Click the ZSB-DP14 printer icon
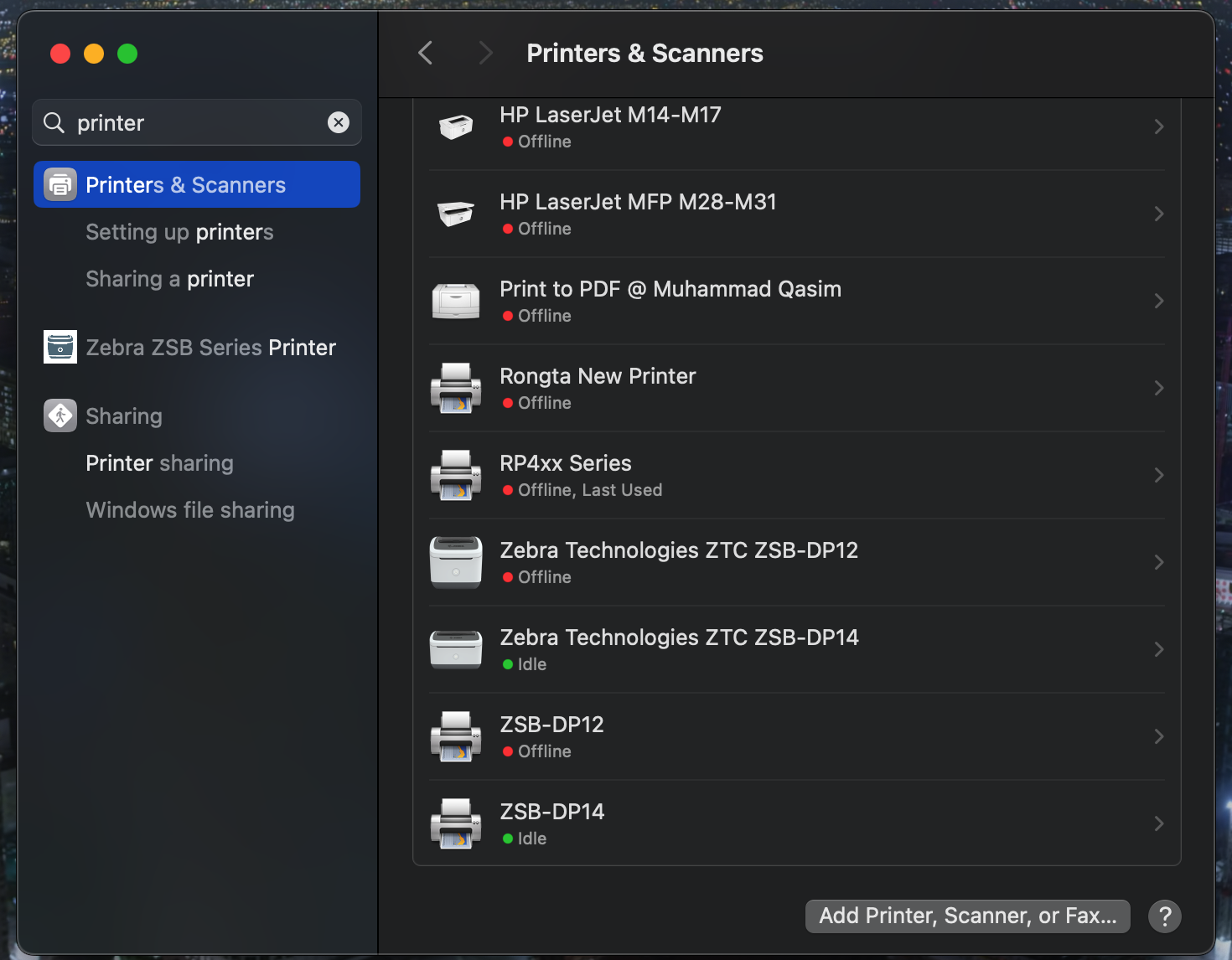The height and width of the screenshot is (960, 1232). point(456,823)
